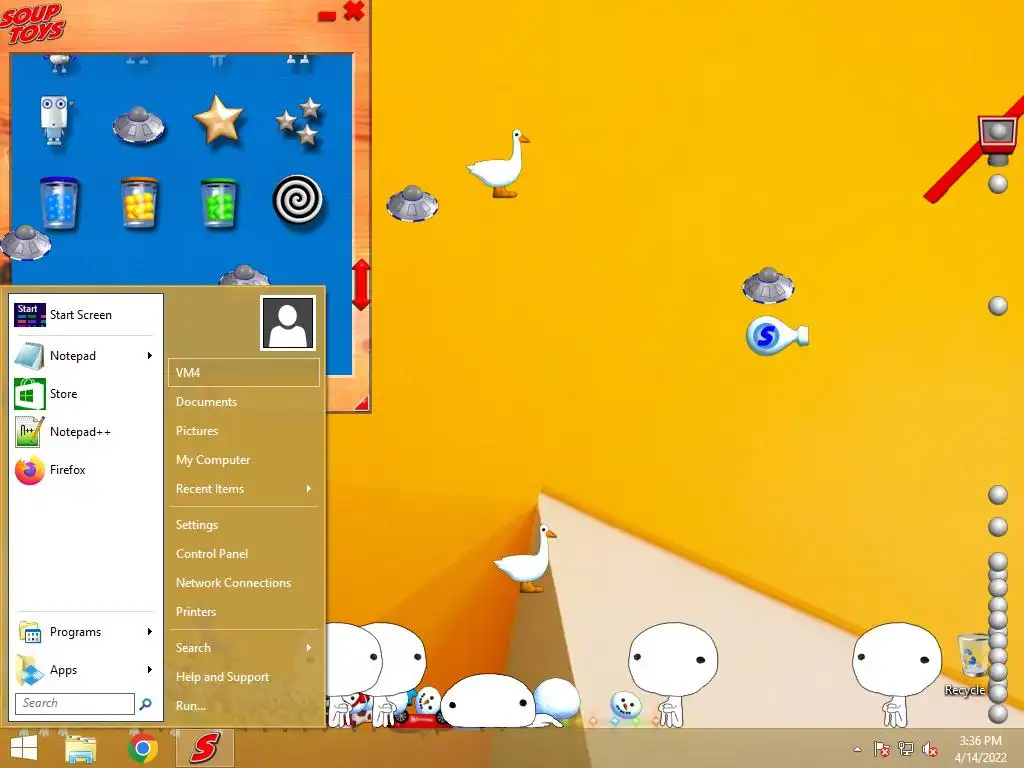Image resolution: width=1024 pixels, height=768 pixels.
Task: Click the red resize corner of Soup Toys panel
Action: click(x=361, y=404)
